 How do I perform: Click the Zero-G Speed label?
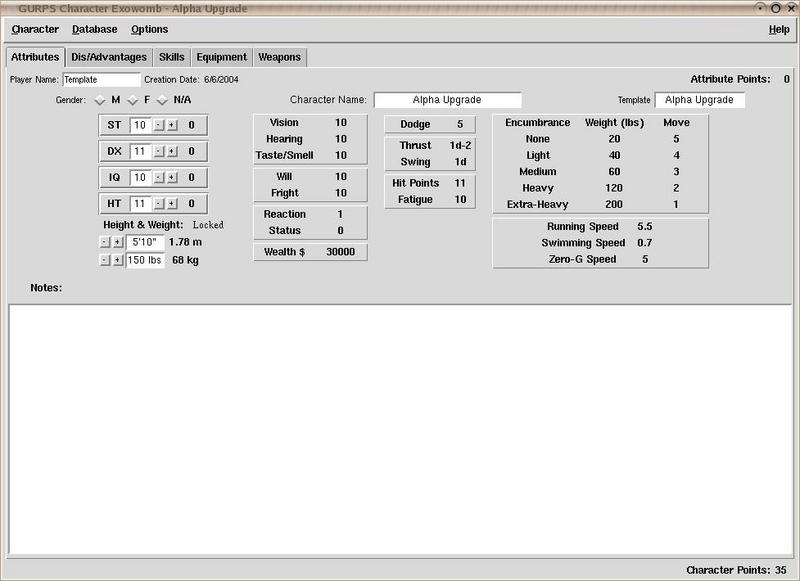582,259
